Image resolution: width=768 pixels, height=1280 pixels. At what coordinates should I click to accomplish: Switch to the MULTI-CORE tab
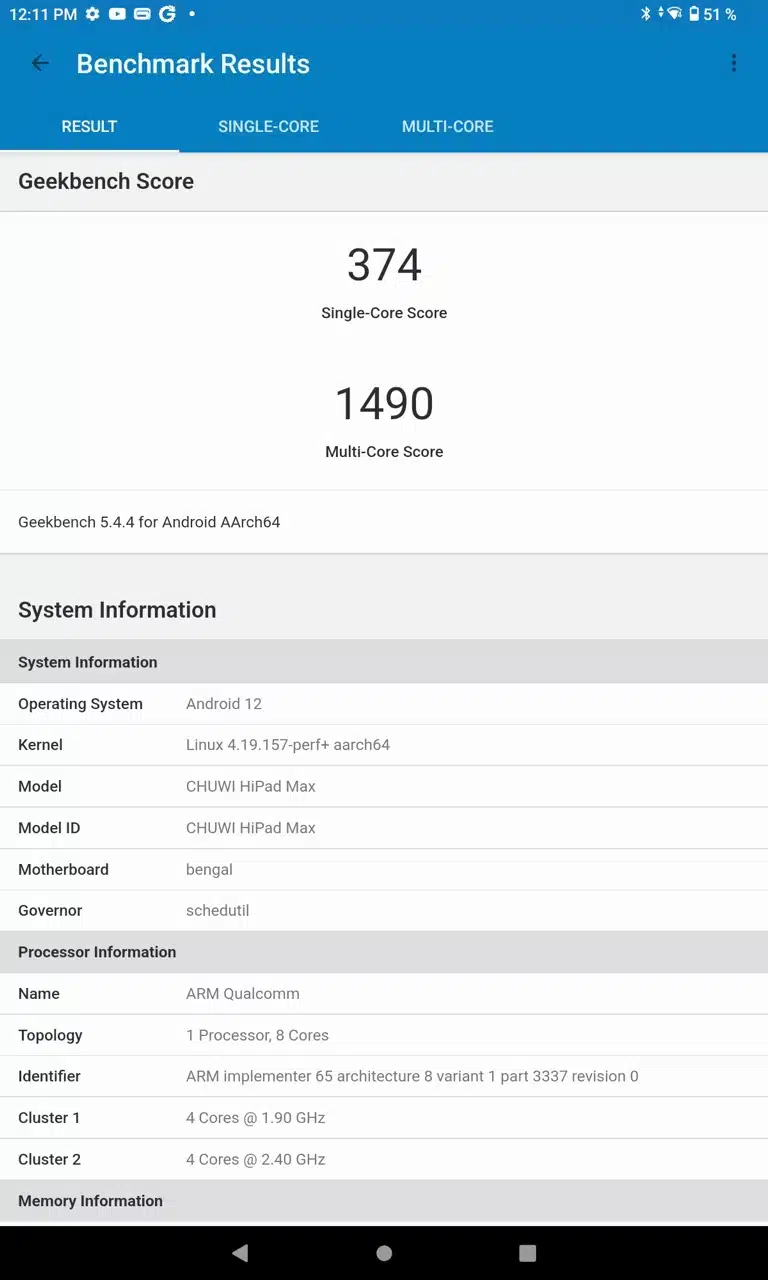tap(447, 127)
